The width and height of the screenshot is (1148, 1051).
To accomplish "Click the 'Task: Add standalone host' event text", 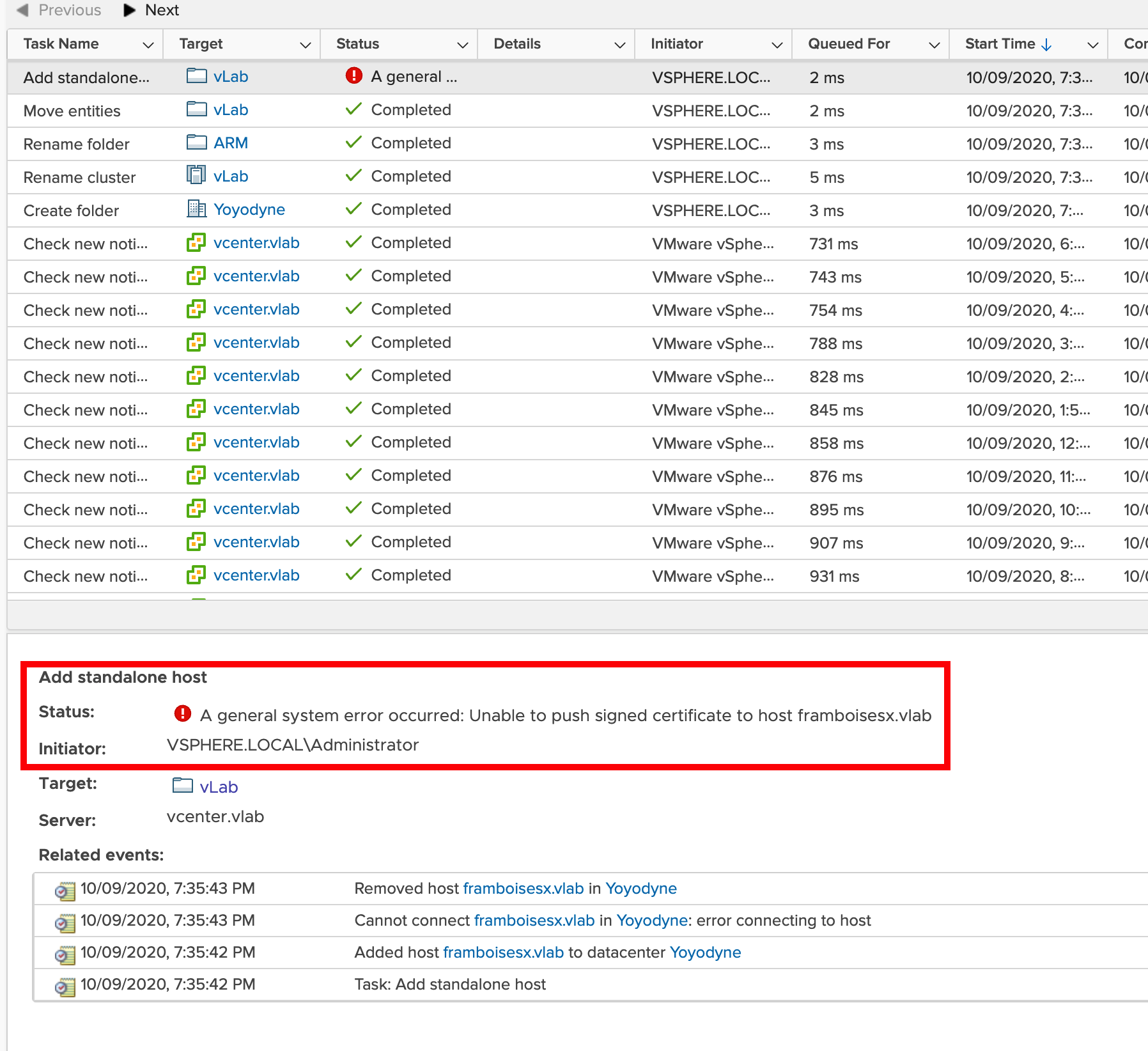I will point(450,985).
